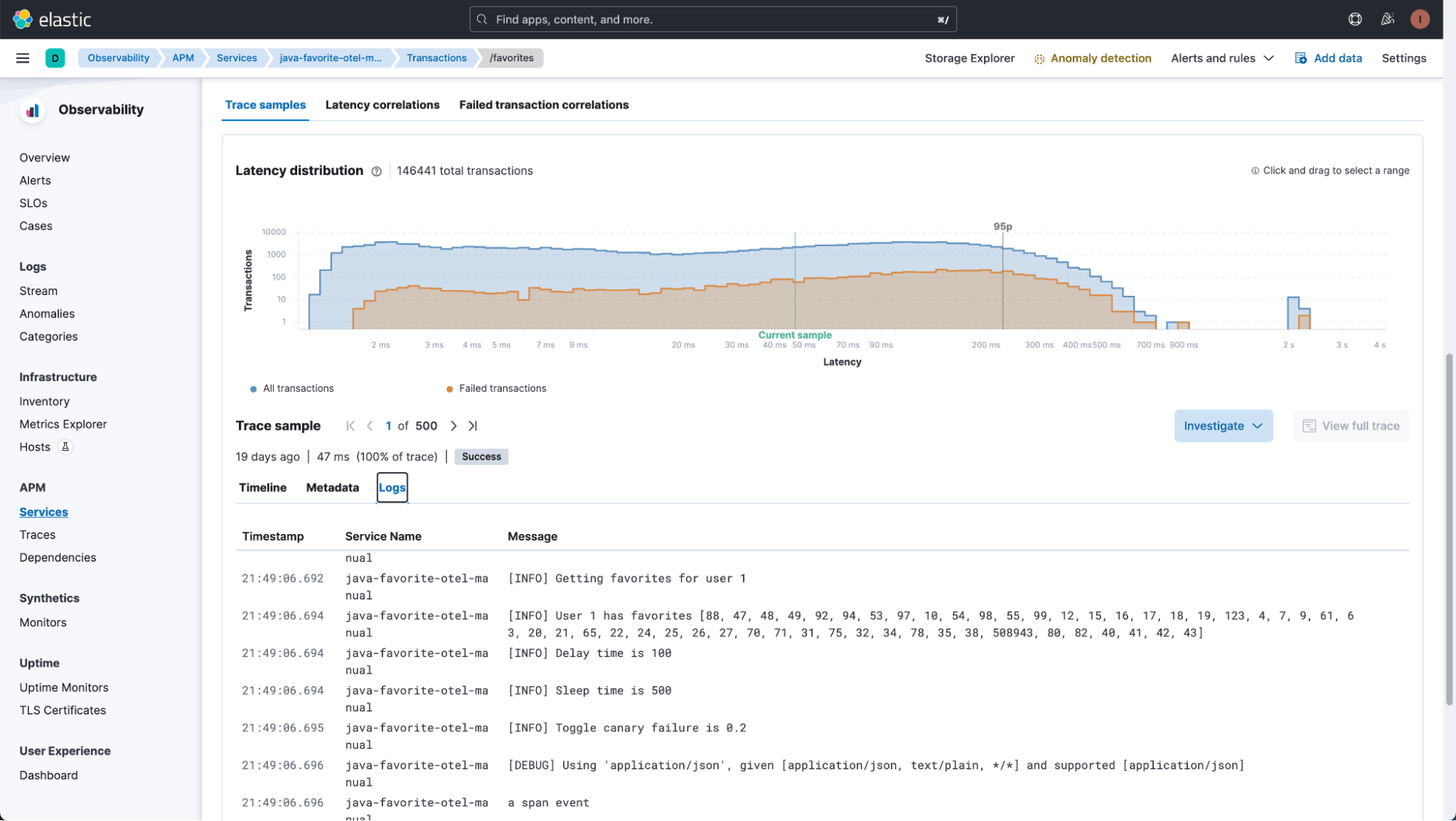Image resolution: width=1456 pixels, height=821 pixels.
Task: Toggle All transactions chart visibility
Action: pos(291,388)
